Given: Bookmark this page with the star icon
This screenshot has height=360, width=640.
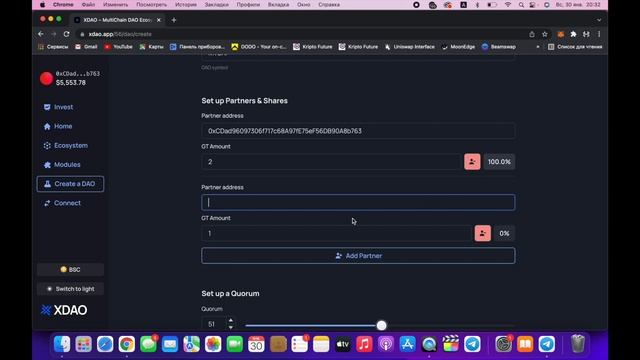Looking at the screenshot, I should coord(544,34).
